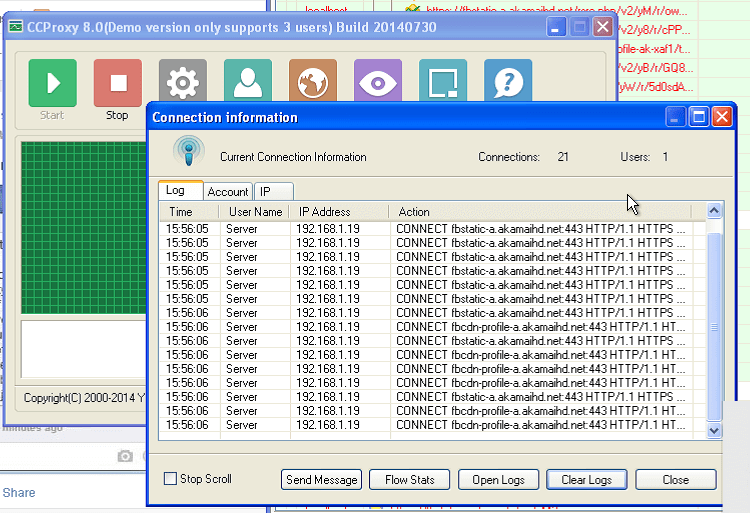Screen dimensions: 750x513
Task: Click the Close button at the dialog bottom
Action: point(676,480)
